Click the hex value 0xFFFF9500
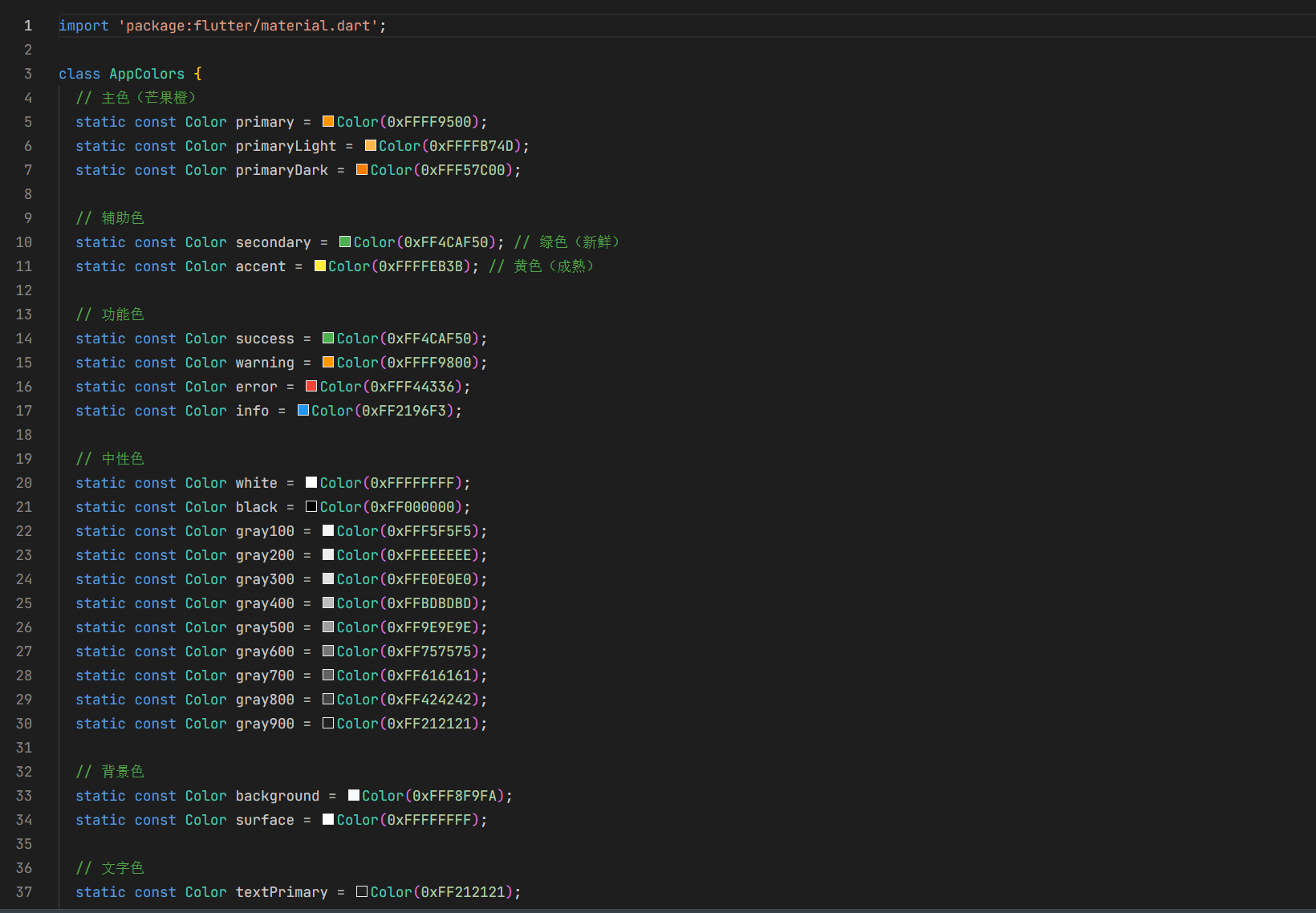Viewport: 1316px width, 913px height. coord(429,122)
